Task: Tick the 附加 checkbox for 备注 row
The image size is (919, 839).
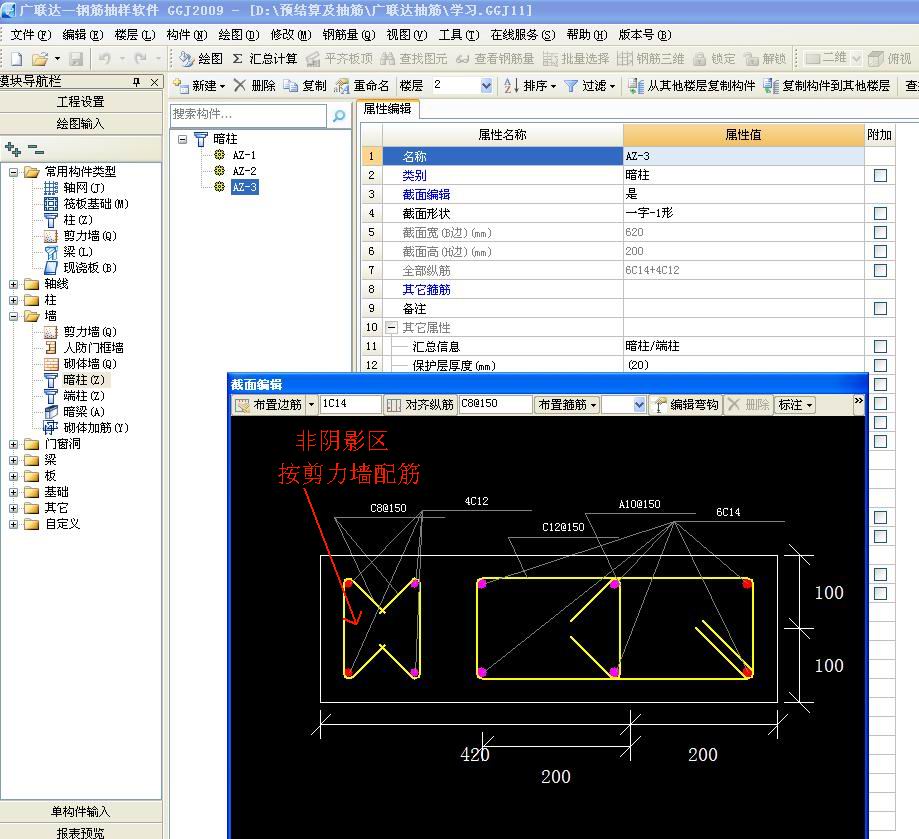Action: point(880,308)
